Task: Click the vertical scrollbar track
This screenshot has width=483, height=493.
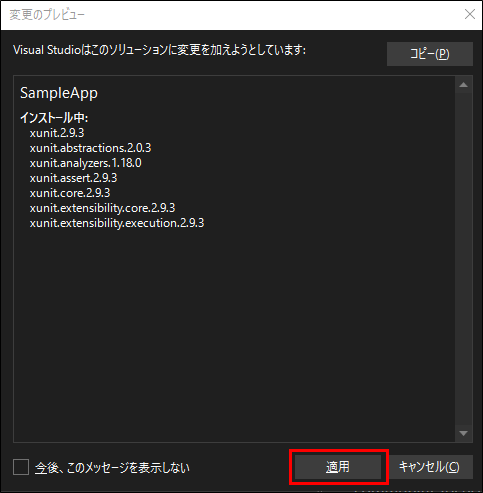Action: 463,259
